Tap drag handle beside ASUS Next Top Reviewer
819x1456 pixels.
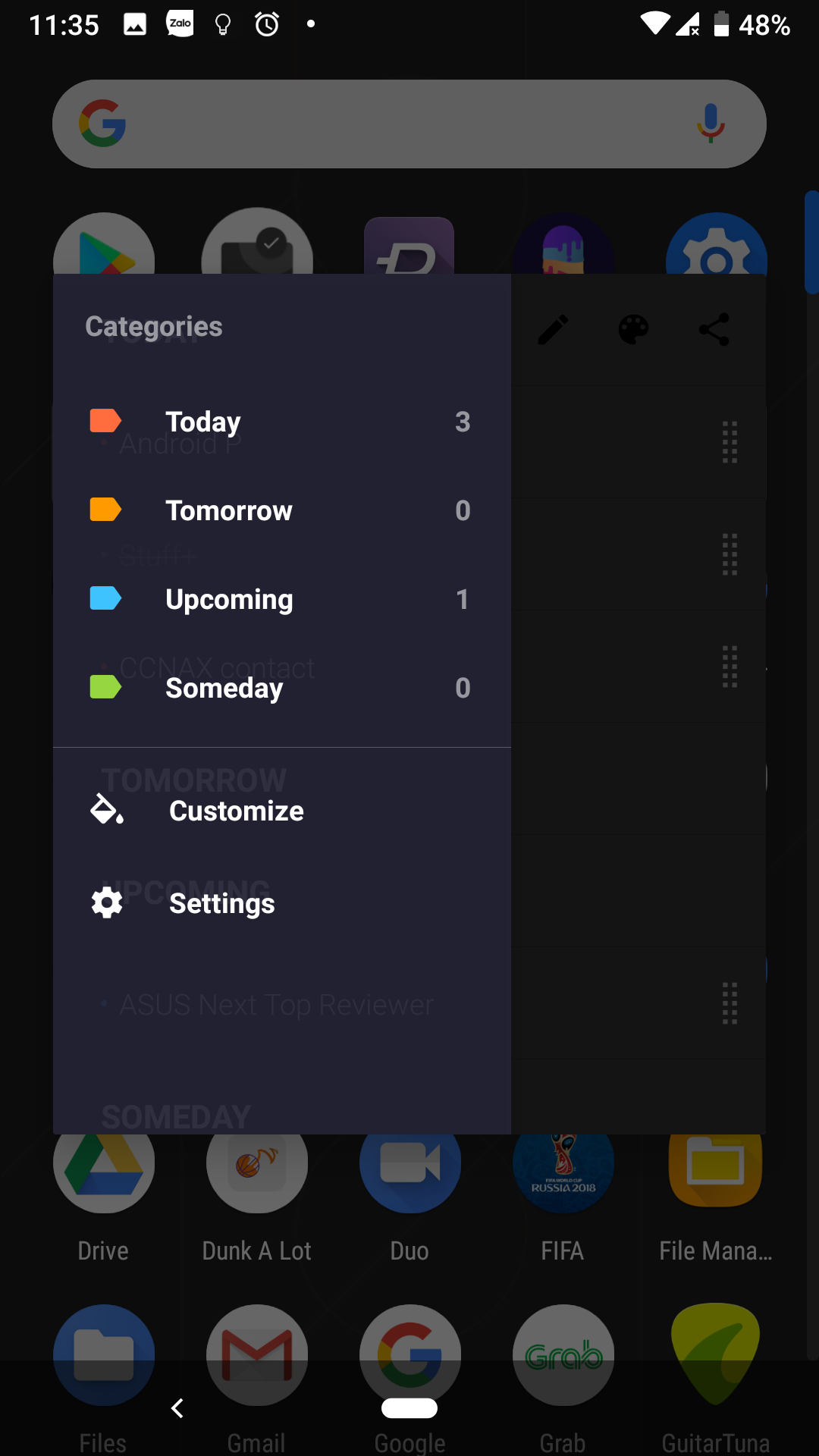pos(730,1003)
